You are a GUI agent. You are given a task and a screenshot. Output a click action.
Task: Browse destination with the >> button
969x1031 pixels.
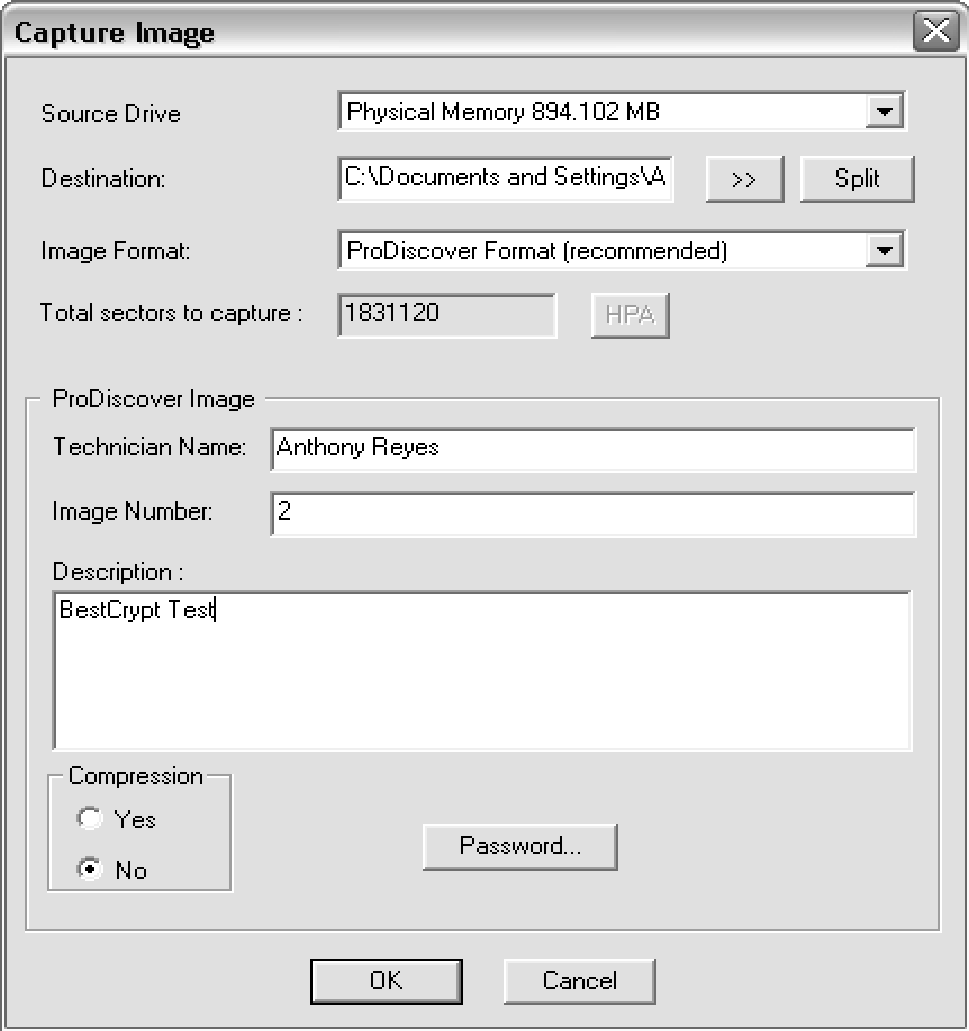pos(744,179)
